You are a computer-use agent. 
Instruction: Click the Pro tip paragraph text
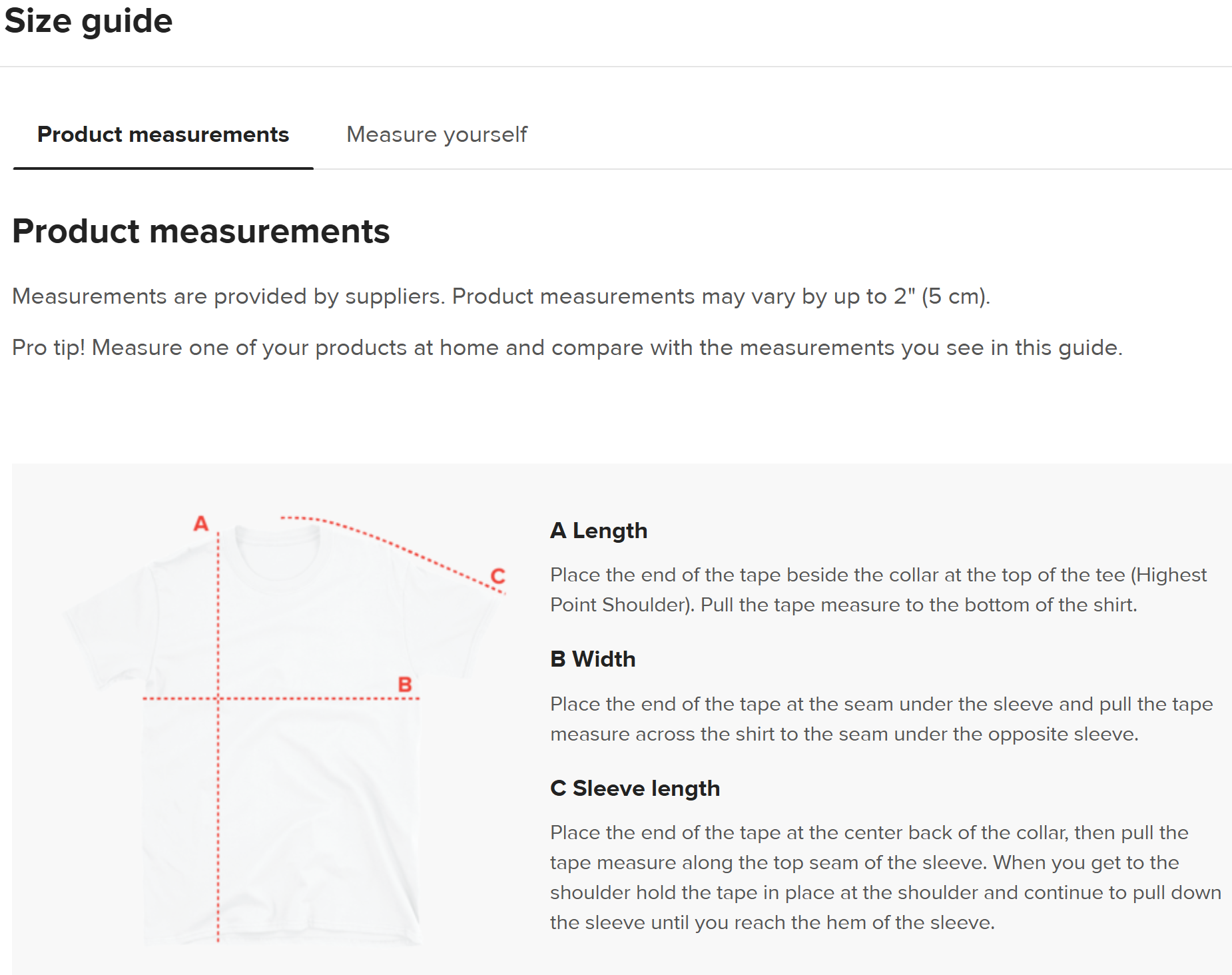click(x=567, y=348)
